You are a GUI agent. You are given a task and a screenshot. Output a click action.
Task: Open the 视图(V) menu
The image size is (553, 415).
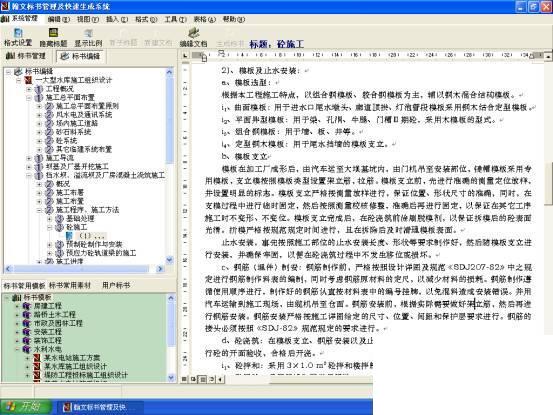(88, 19)
